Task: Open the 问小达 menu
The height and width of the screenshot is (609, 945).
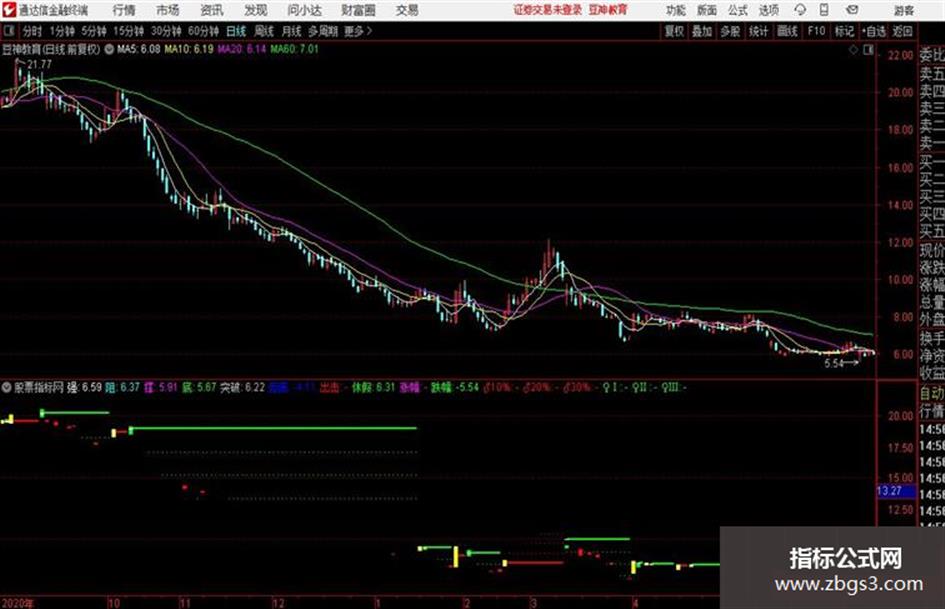Action: pos(304,10)
